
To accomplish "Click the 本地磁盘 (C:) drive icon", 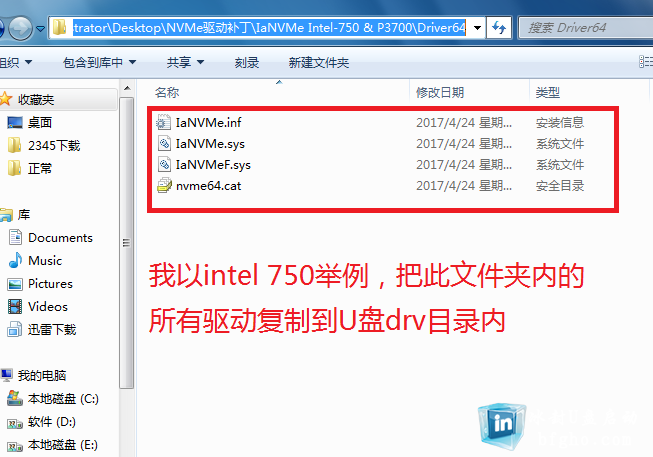I will [15, 399].
